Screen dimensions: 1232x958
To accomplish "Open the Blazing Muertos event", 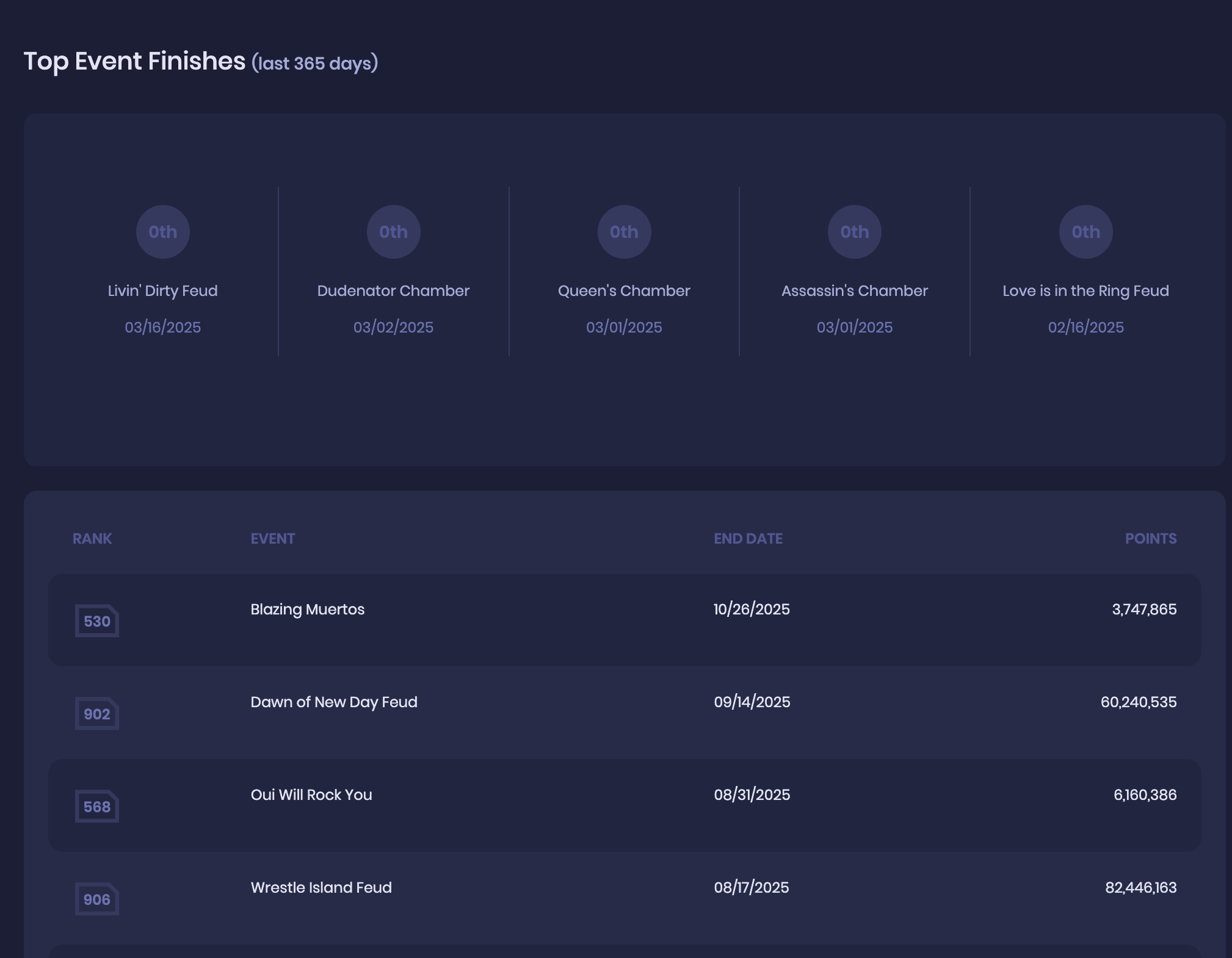I will point(308,609).
